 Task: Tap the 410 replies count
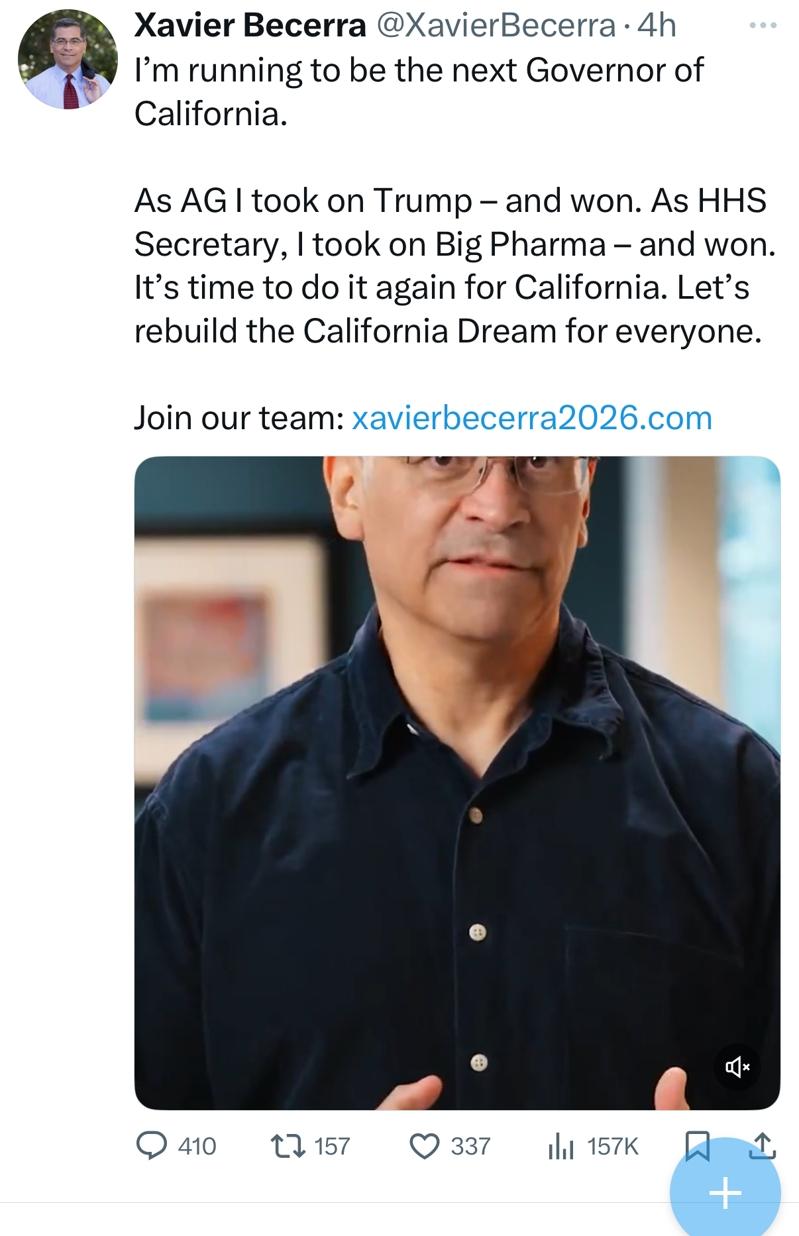[197, 1146]
